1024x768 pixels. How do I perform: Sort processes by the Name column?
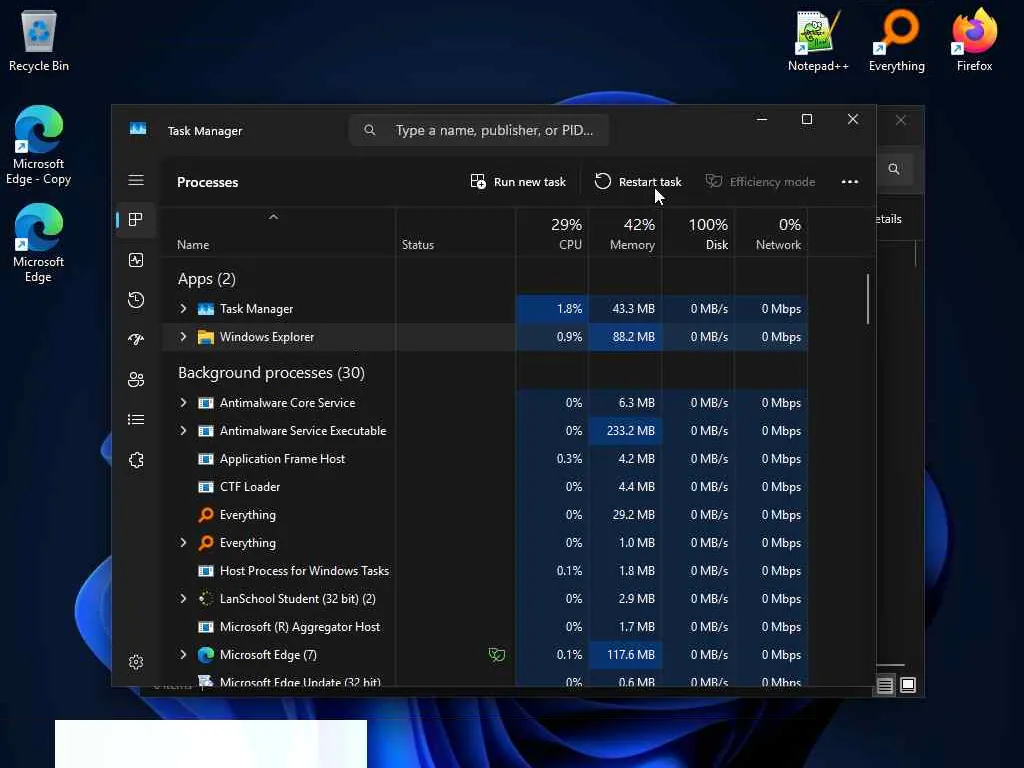pyautogui.click(x=193, y=245)
